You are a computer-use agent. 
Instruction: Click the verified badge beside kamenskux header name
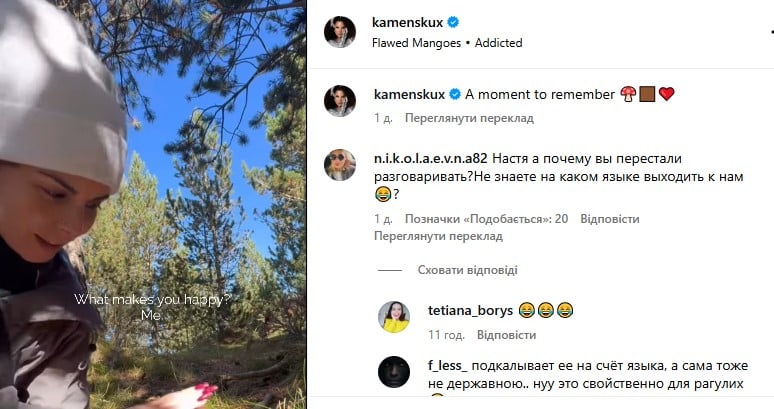(x=453, y=22)
